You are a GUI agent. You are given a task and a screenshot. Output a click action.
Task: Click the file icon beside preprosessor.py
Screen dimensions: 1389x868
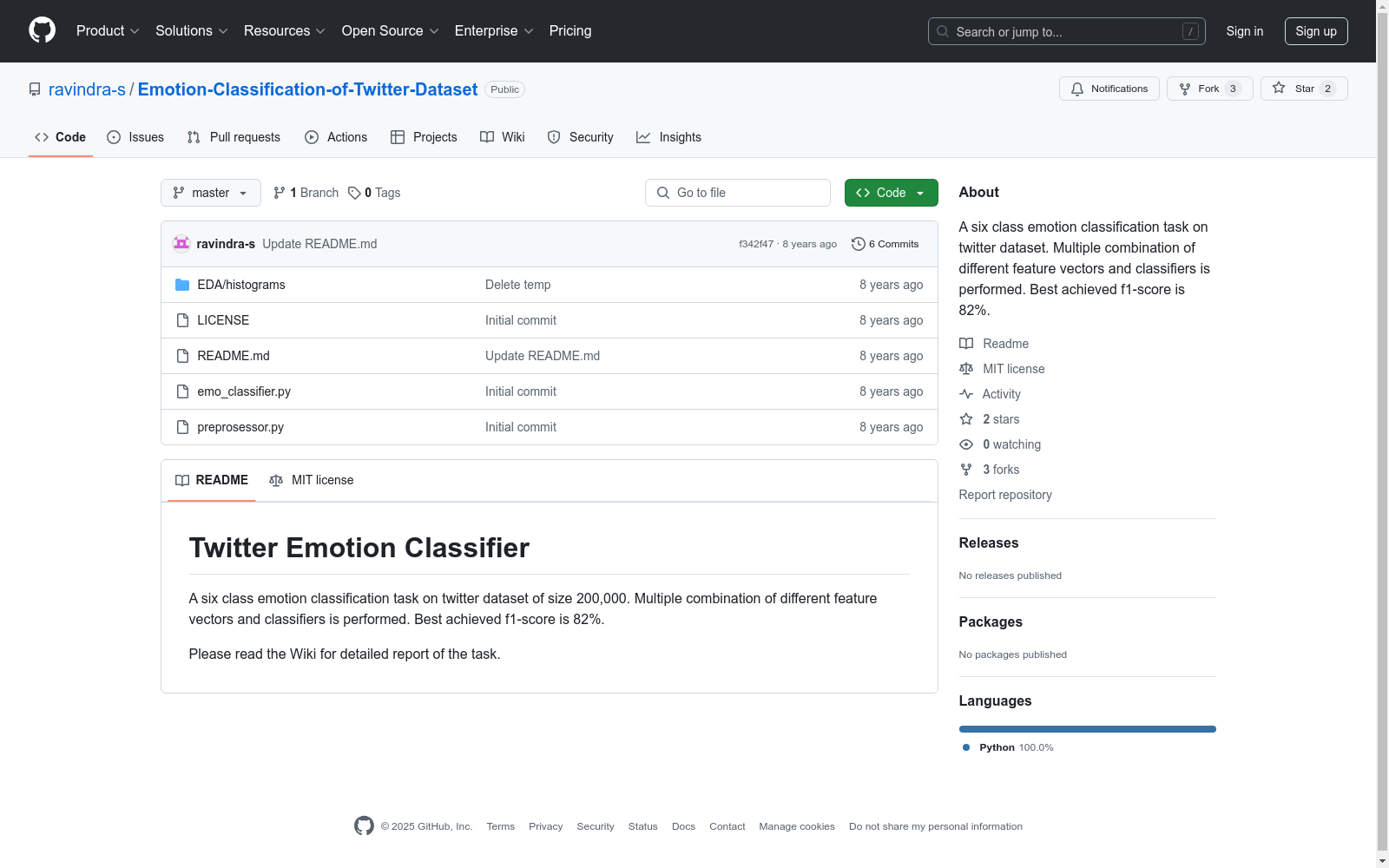click(182, 427)
